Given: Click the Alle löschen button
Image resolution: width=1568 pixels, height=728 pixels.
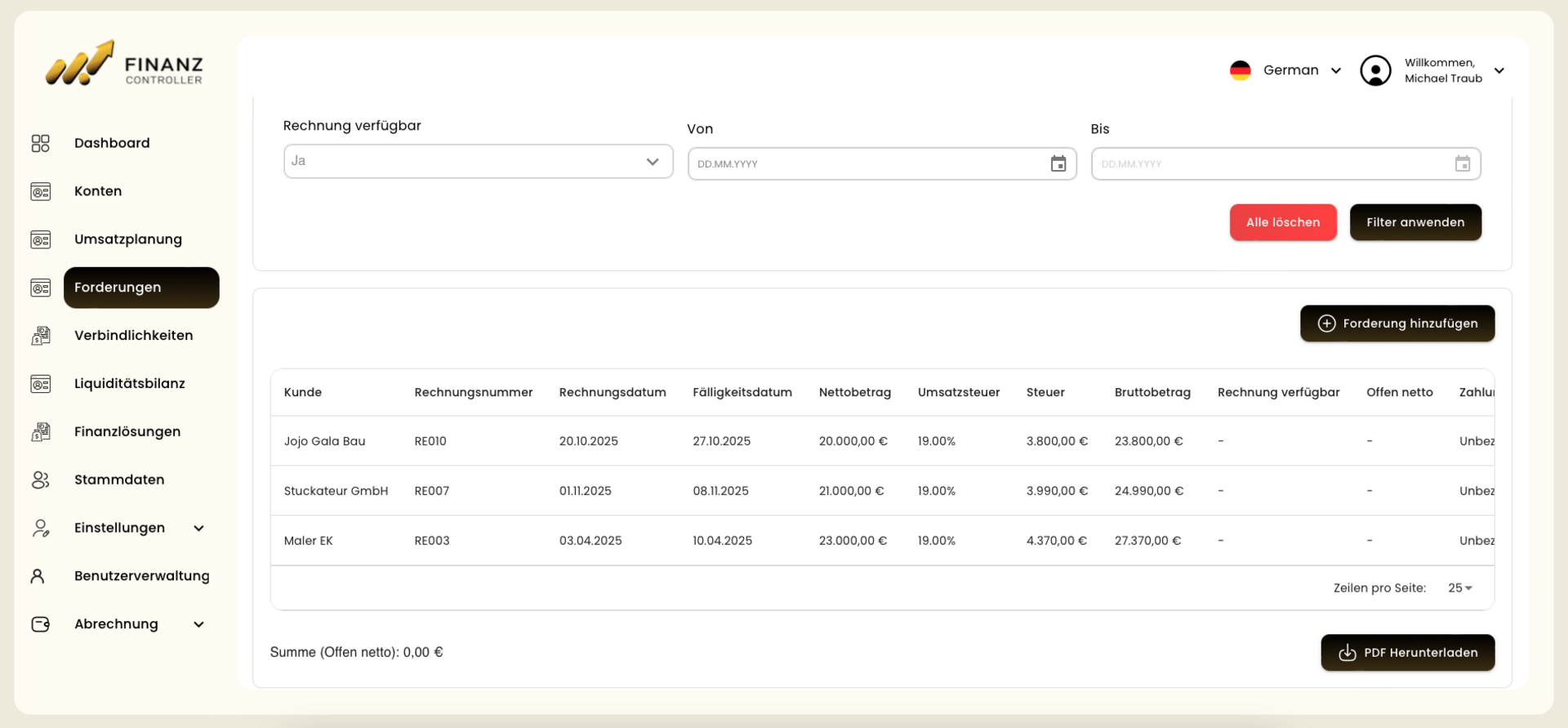Looking at the screenshot, I should click(1282, 222).
